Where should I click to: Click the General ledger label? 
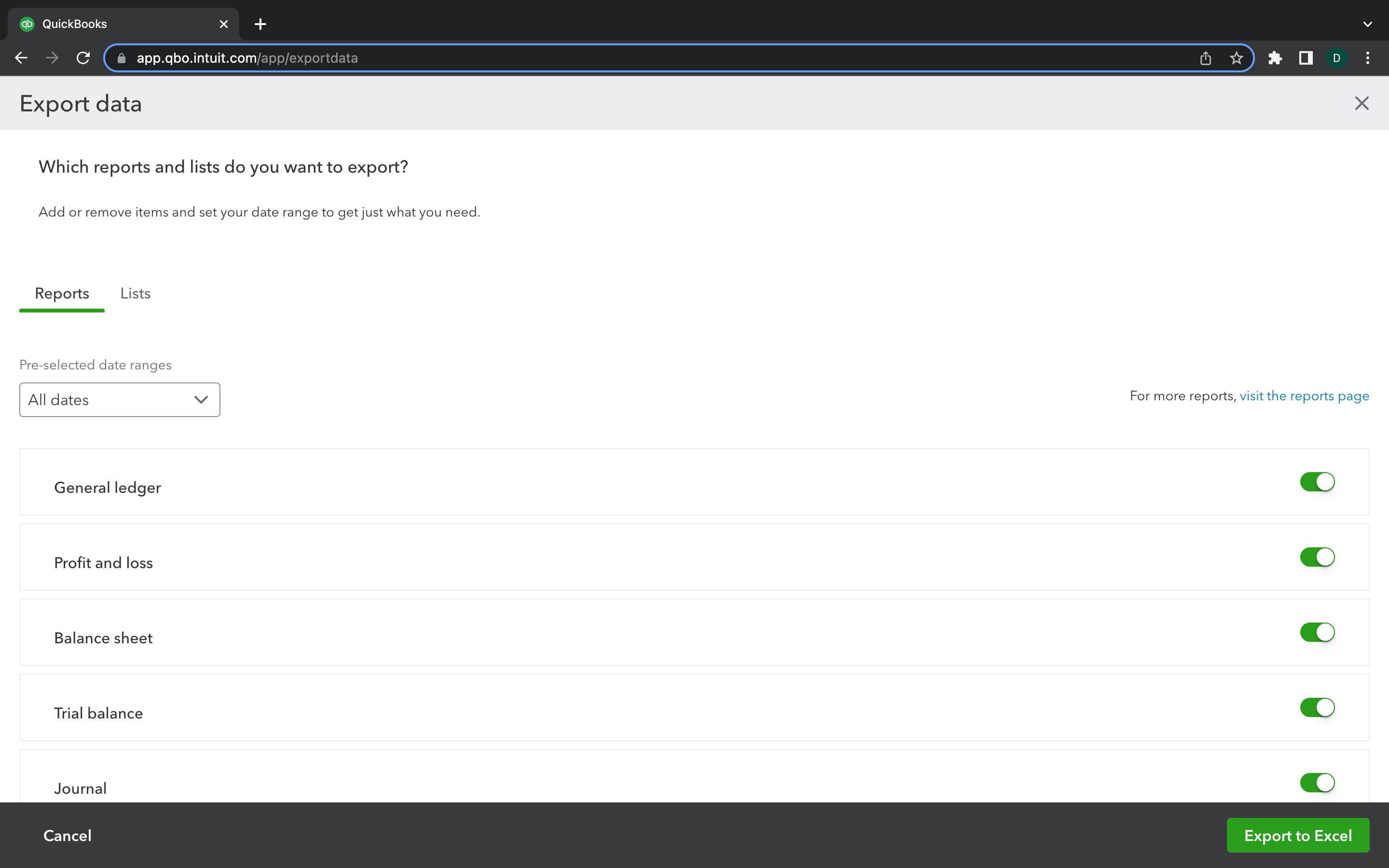(108, 488)
